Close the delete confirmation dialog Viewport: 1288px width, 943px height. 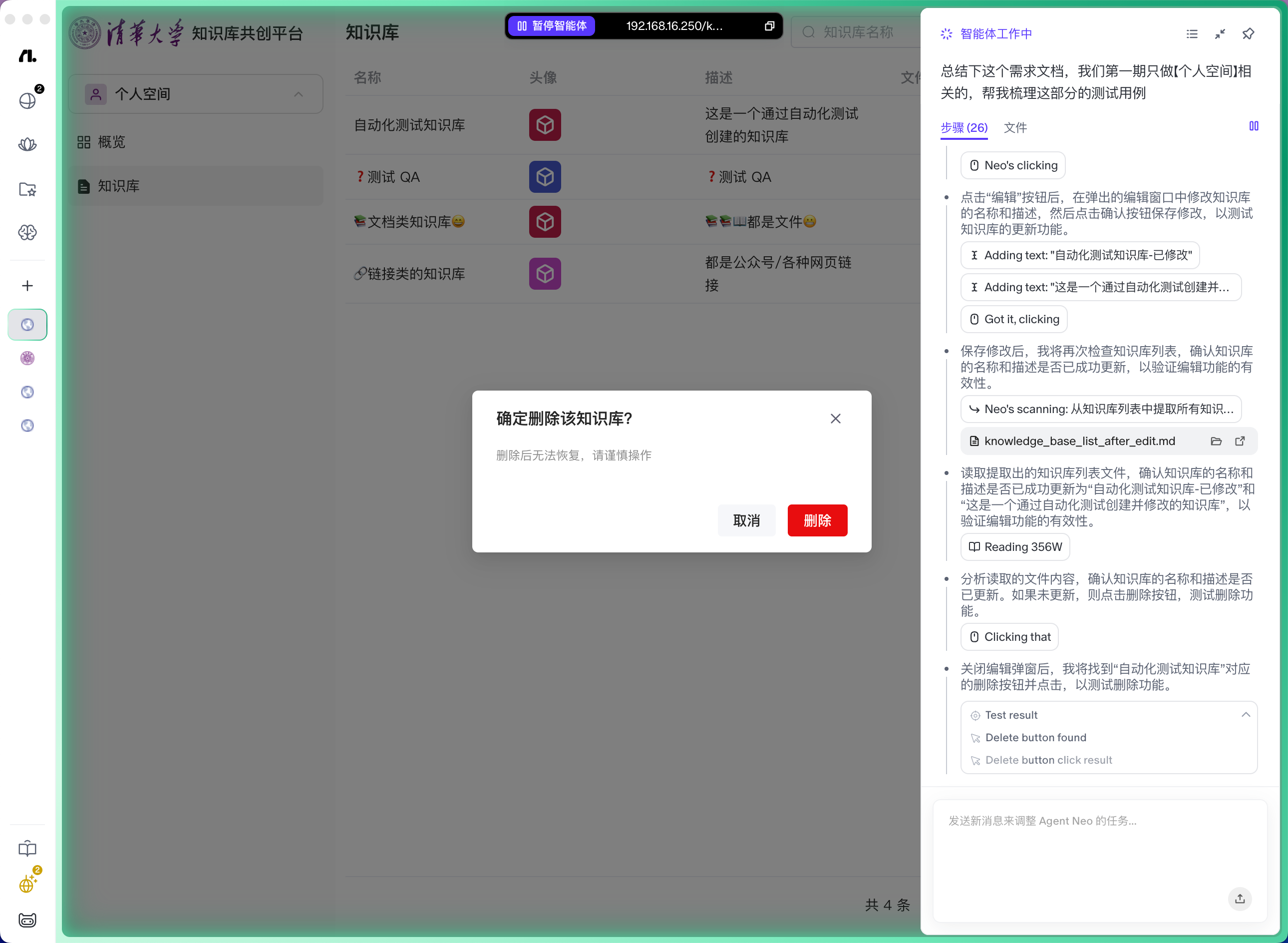tap(836, 419)
